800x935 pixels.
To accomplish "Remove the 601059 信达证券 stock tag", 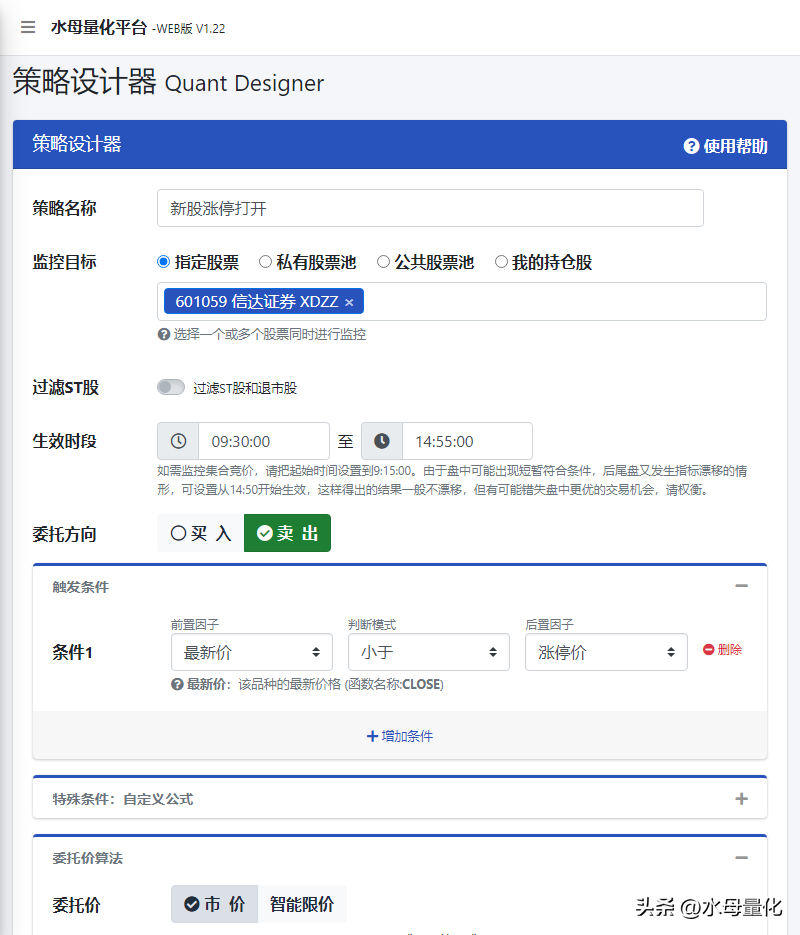I will [x=349, y=302].
